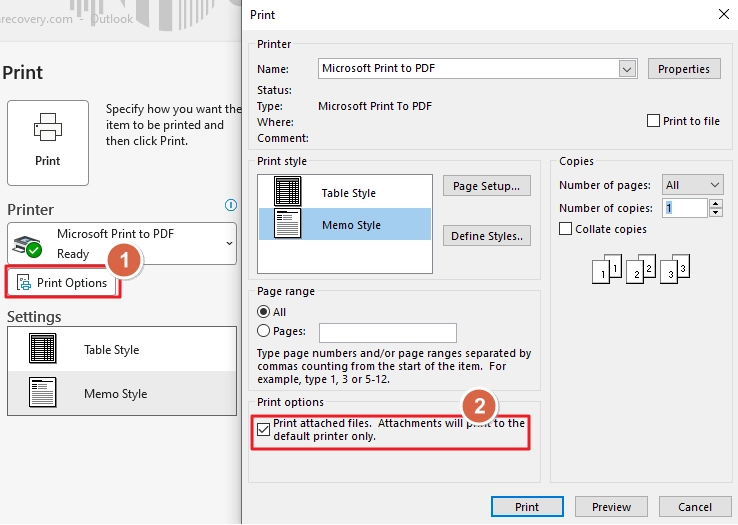
Task: Expand the Number of pages dropdown
Action: click(693, 185)
